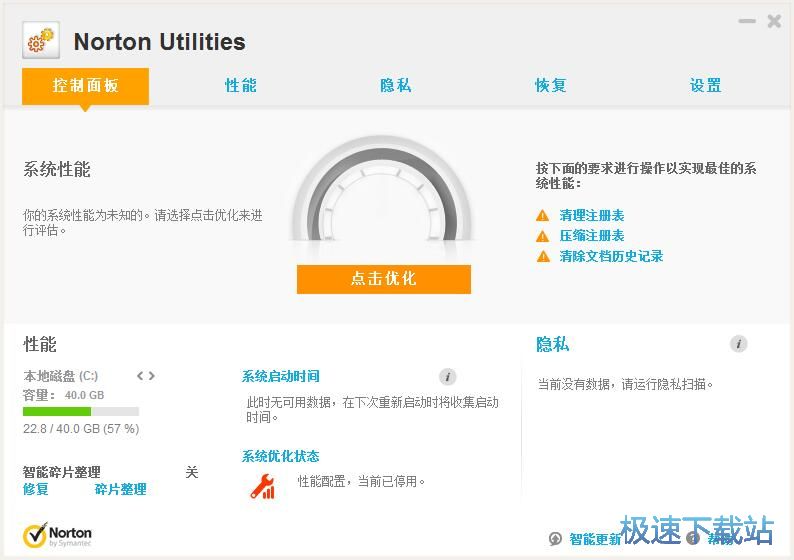Show next disk with right arrow

[x=151, y=376]
